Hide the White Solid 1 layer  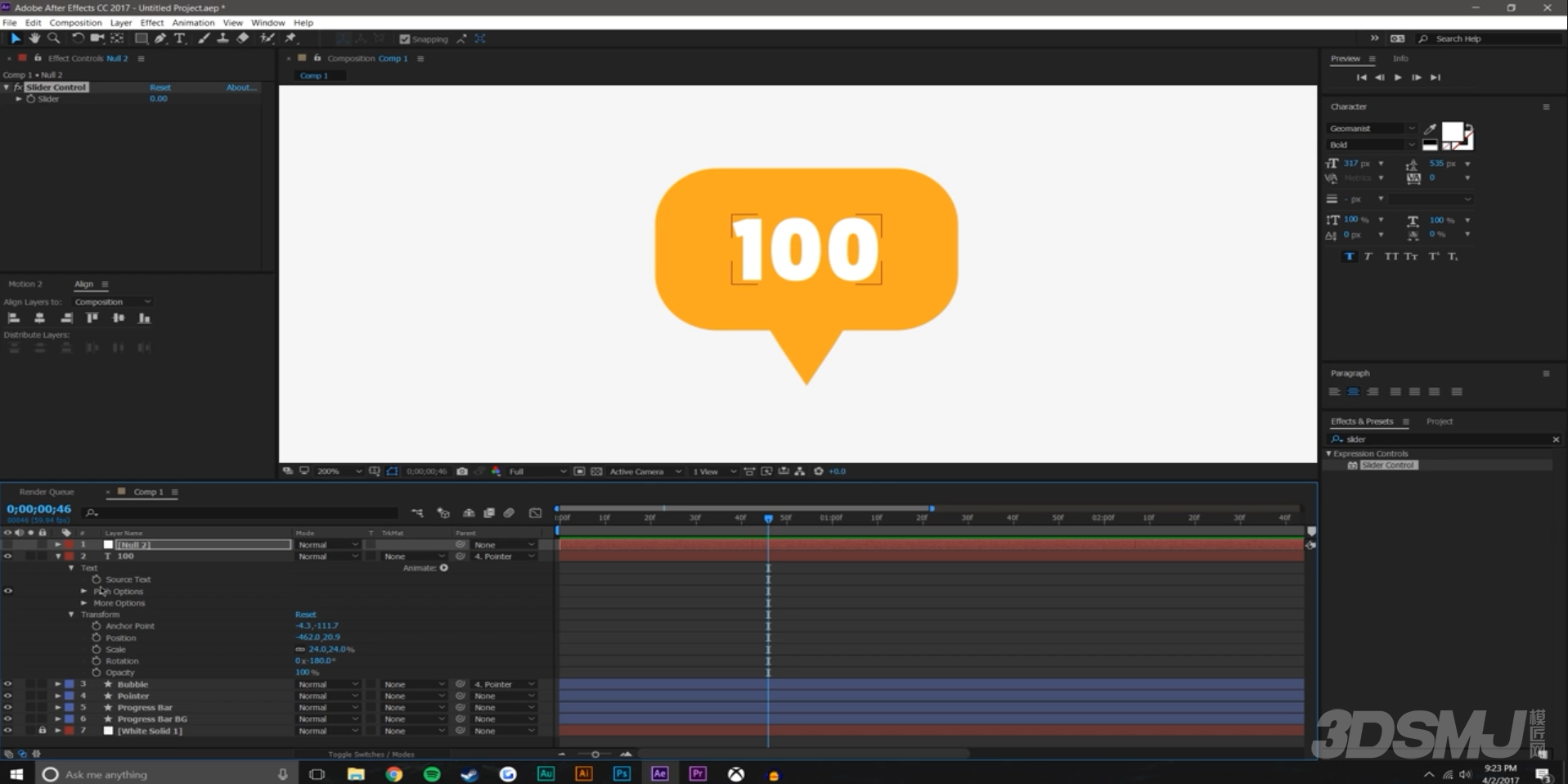8,731
